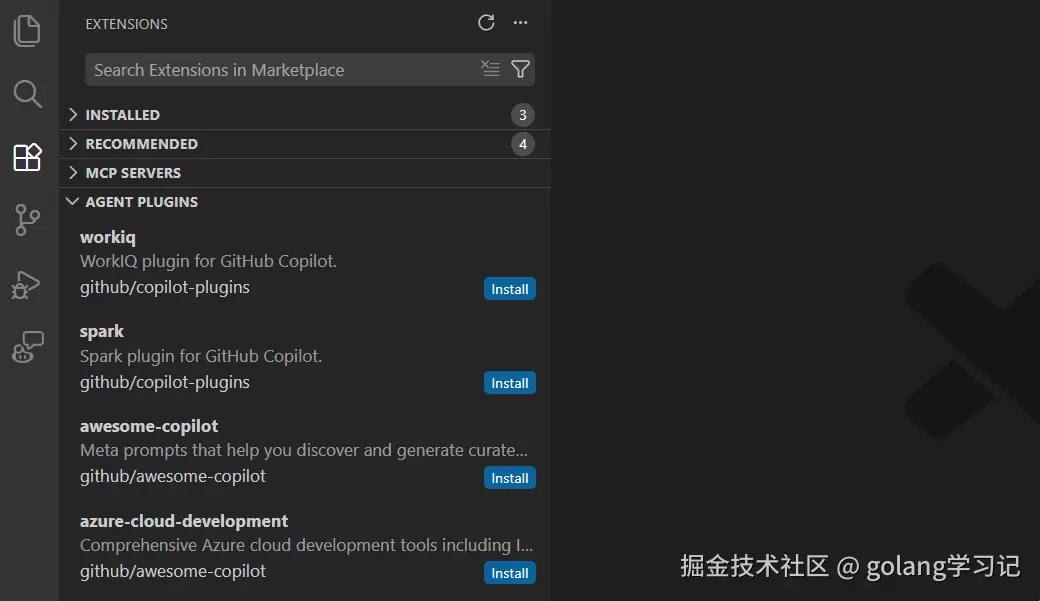Click 'Spark plugin for GitHub Copilot.' description

pyautogui.click(x=201, y=356)
